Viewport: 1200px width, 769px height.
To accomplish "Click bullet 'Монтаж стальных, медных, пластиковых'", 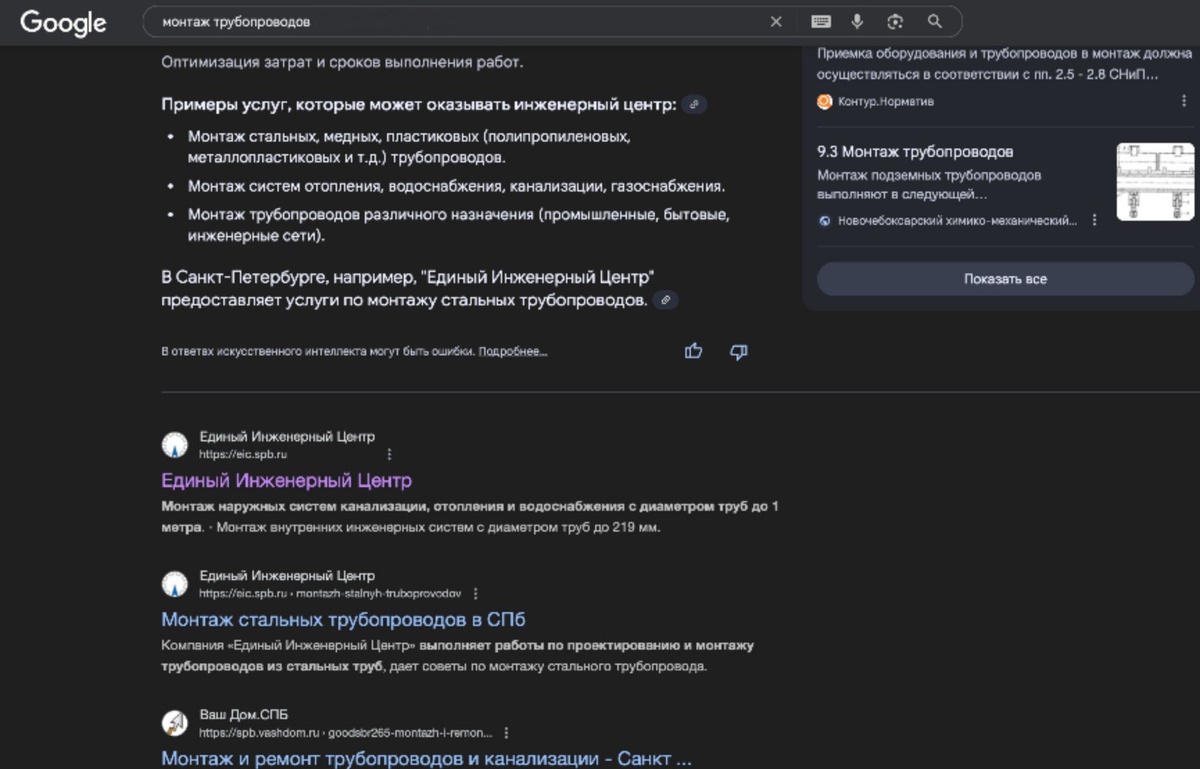I will point(409,147).
